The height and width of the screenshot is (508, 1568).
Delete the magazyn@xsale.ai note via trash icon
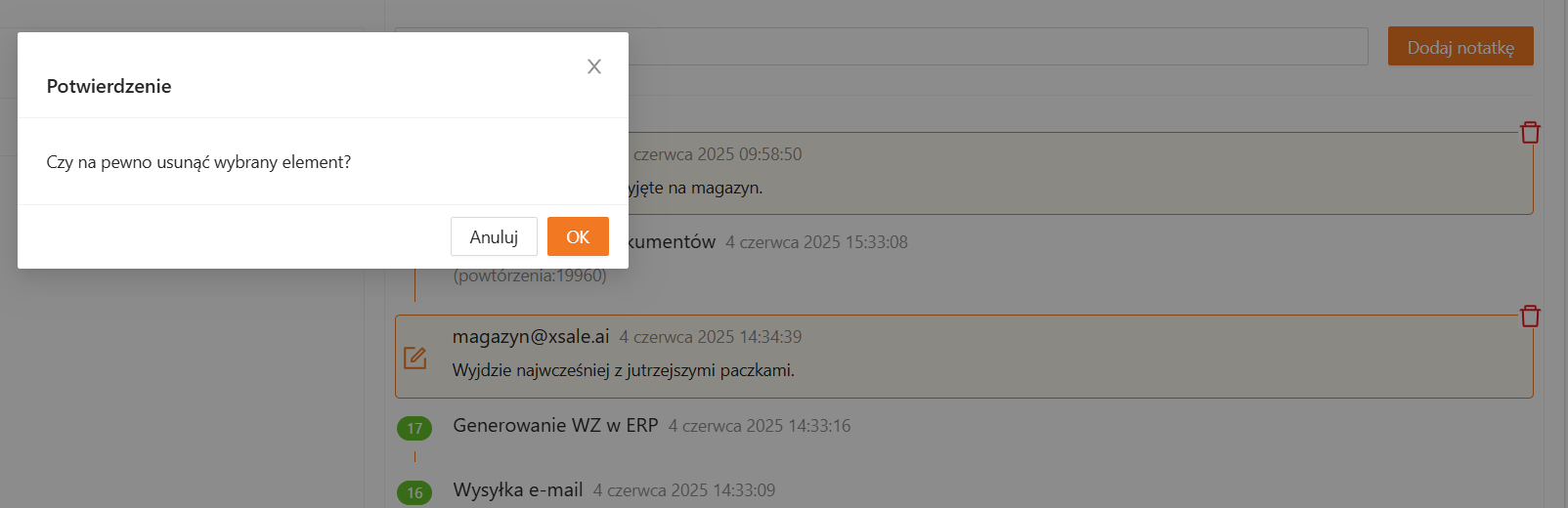click(1530, 316)
